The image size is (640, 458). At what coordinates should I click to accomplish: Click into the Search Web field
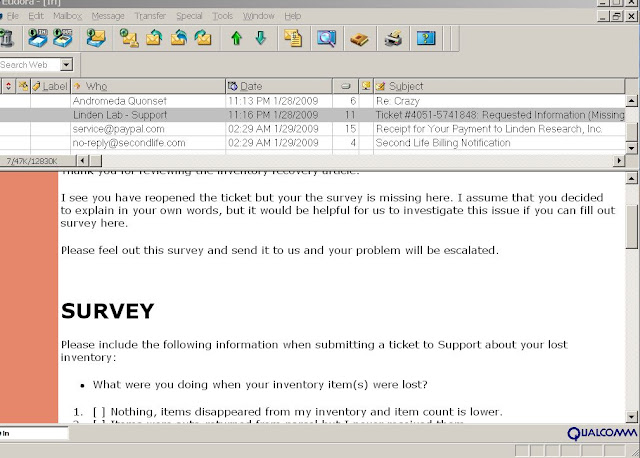pos(30,64)
